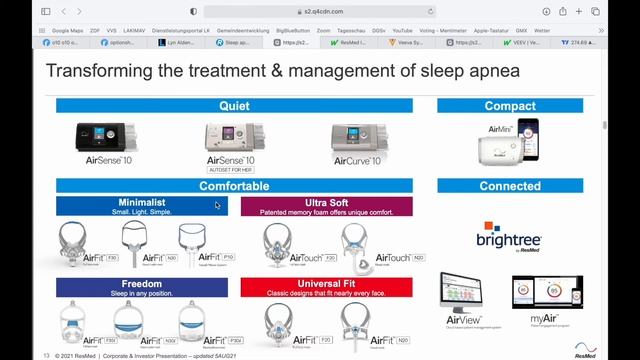Click the AirCurve 10 device image
The width and height of the screenshot is (640, 360).
[x=359, y=138]
